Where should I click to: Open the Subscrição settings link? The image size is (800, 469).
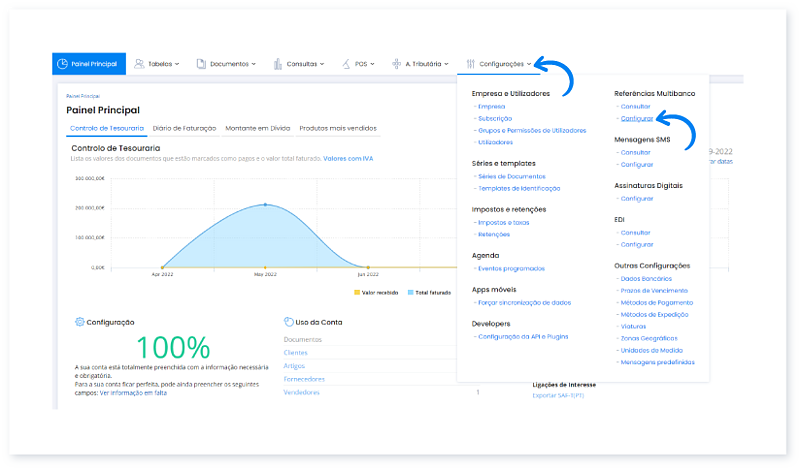pos(495,118)
